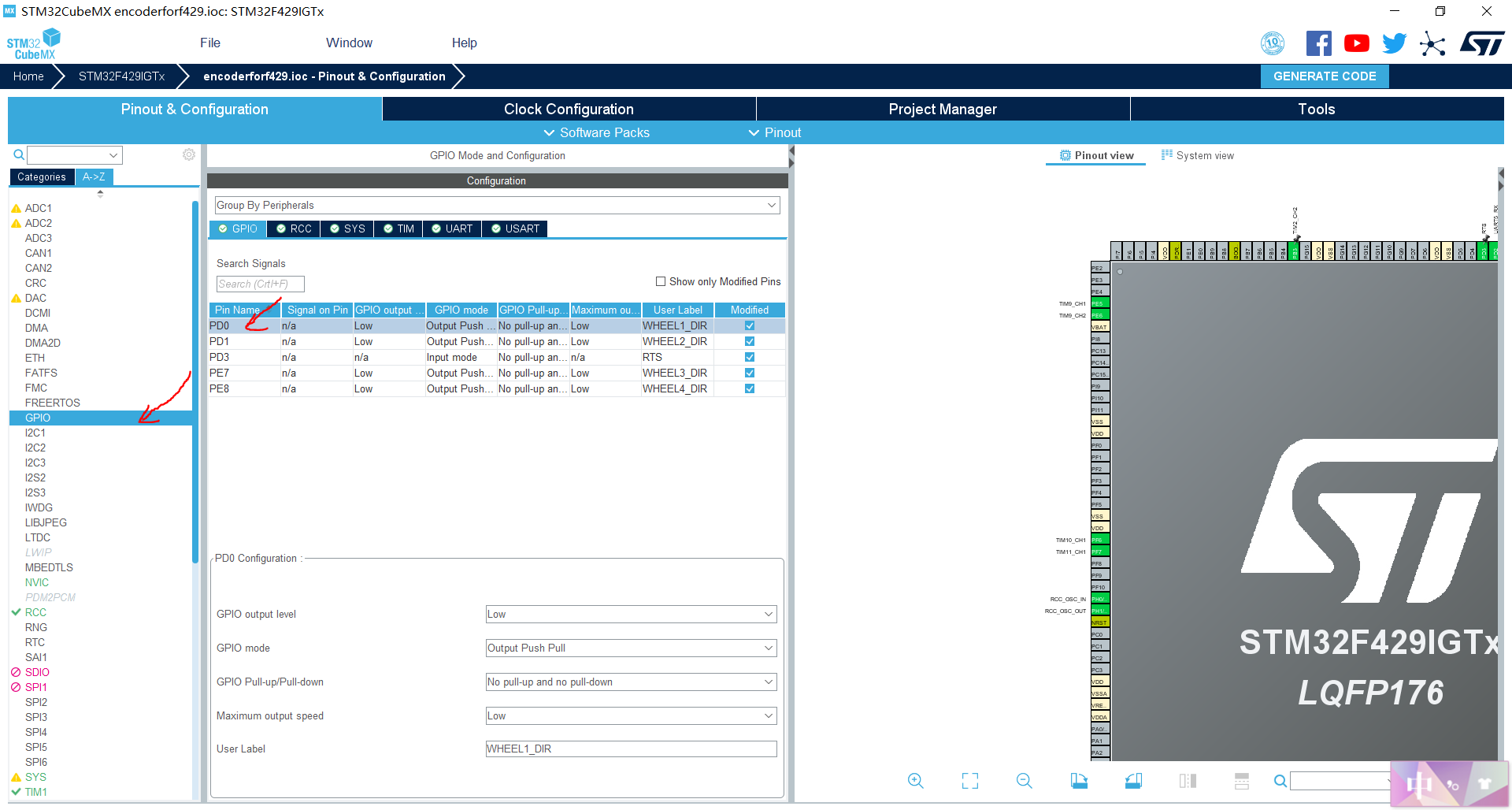
Task: Zoom out of the chip pinout
Action: (x=1024, y=781)
